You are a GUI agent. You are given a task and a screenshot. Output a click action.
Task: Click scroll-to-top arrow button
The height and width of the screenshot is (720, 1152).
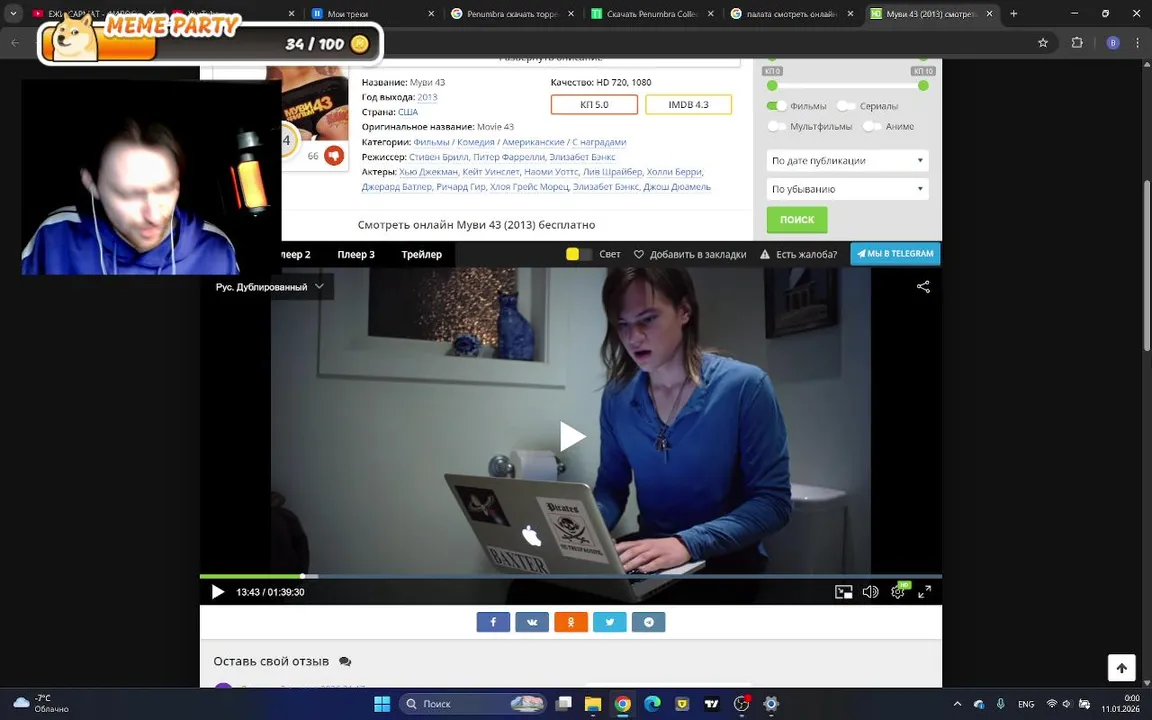(x=1122, y=668)
